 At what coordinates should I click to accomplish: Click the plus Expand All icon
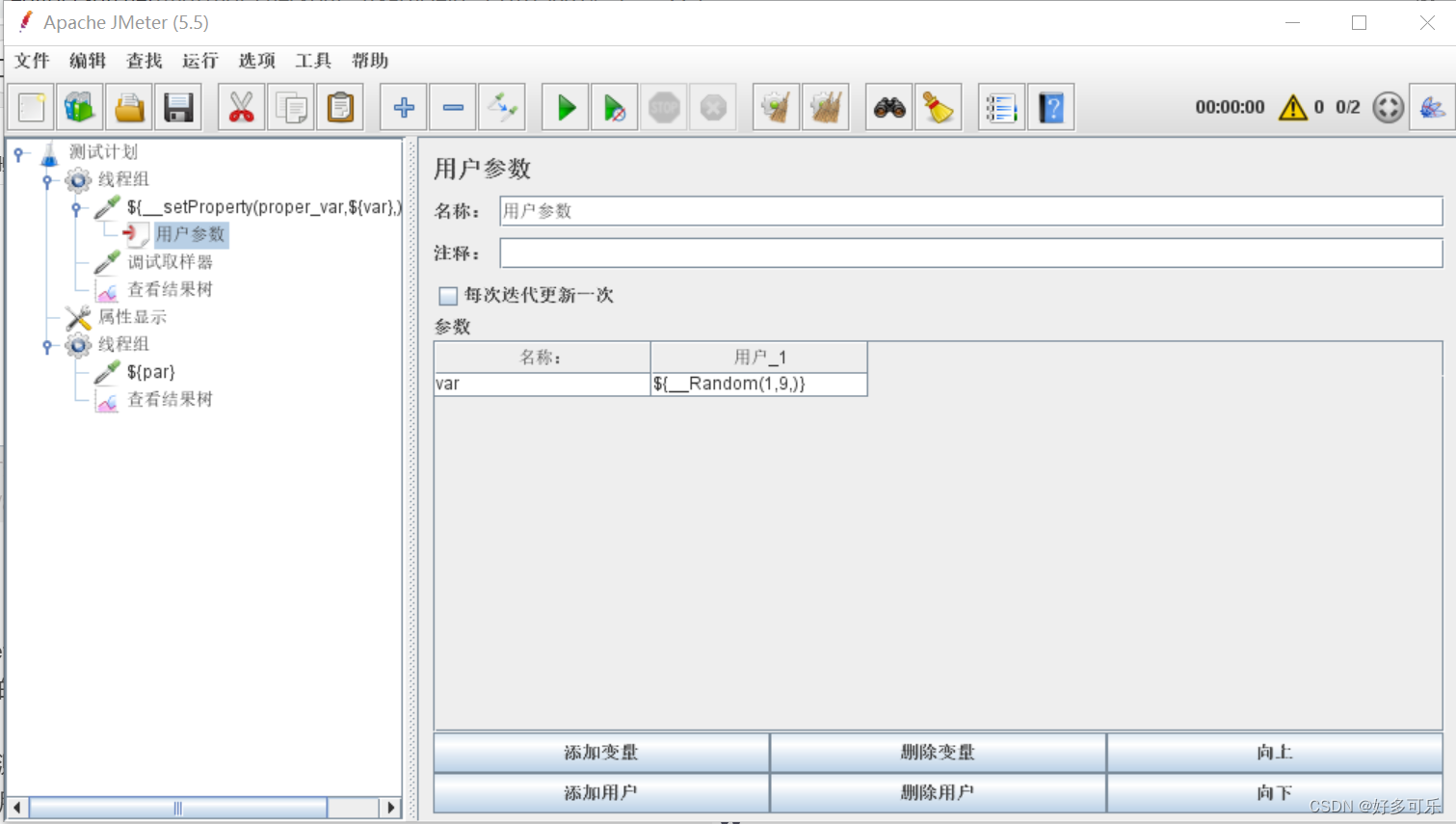click(404, 107)
